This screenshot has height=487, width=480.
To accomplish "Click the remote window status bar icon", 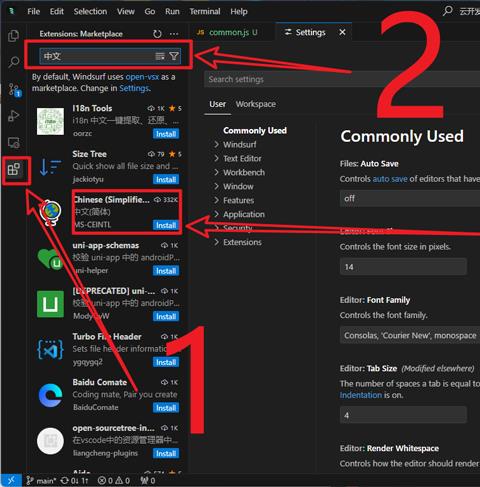I will click(x=11, y=480).
